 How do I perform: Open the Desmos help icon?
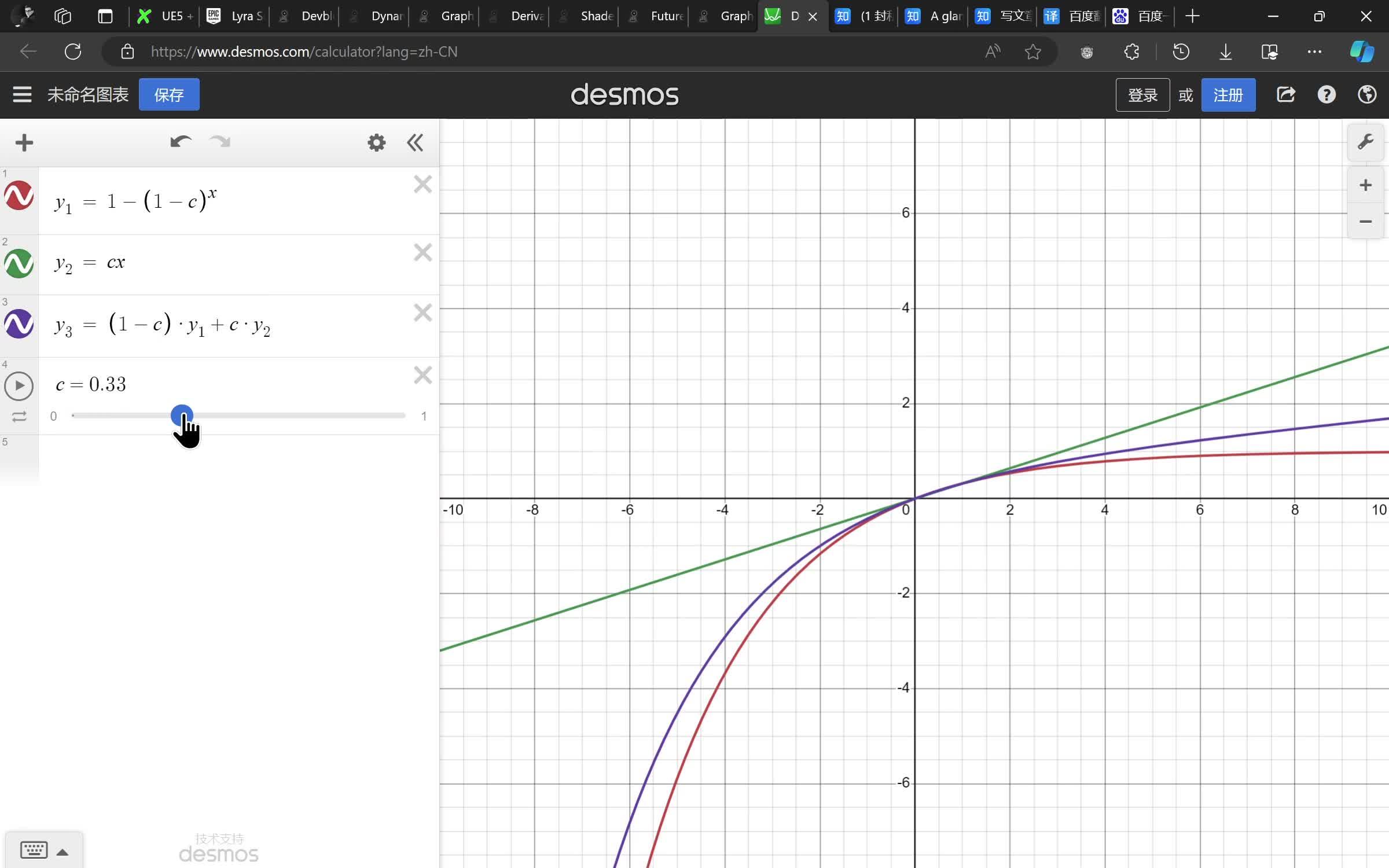tap(1326, 94)
